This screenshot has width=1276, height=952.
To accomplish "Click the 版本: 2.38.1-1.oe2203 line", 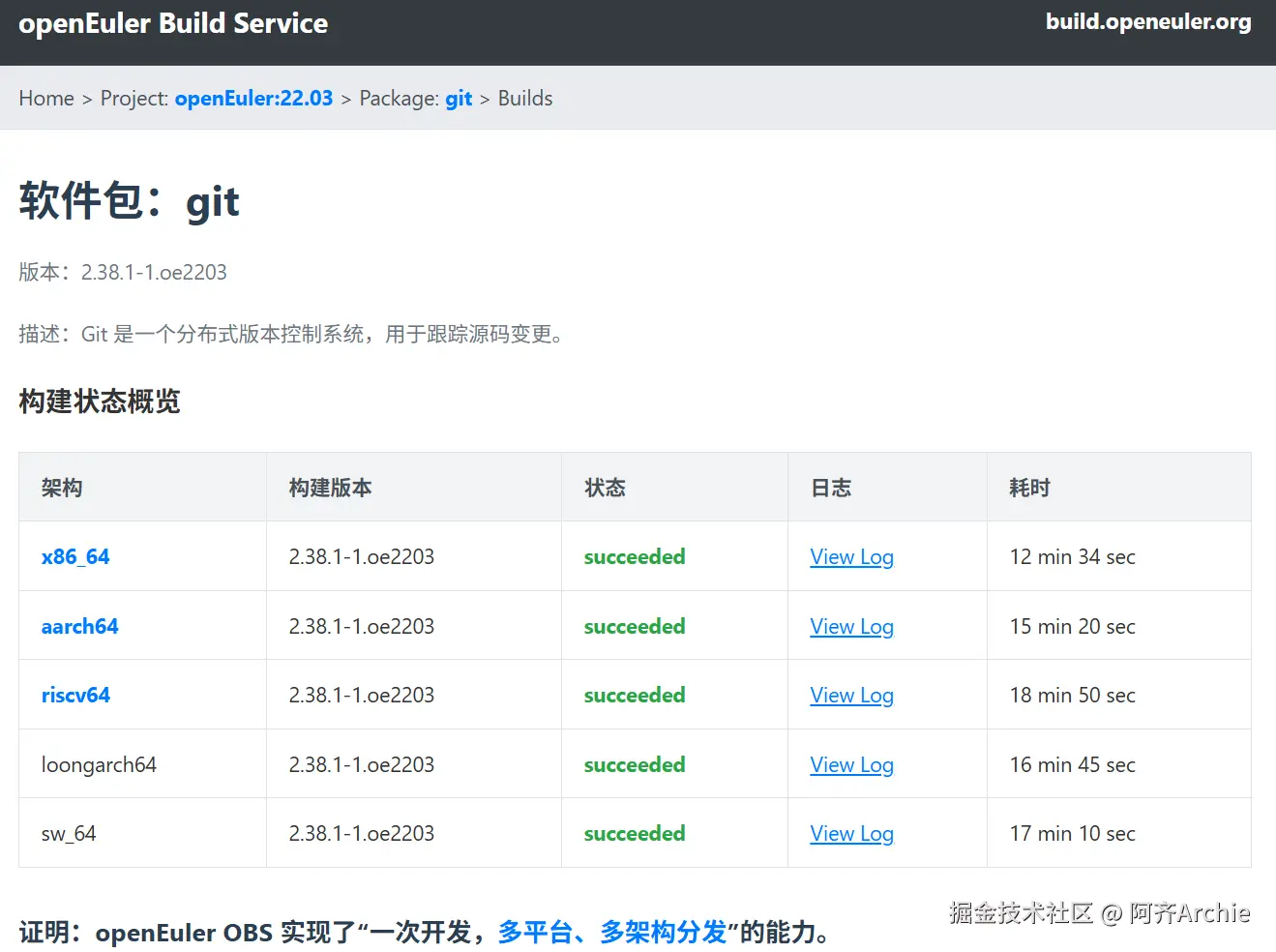I will point(123,273).
